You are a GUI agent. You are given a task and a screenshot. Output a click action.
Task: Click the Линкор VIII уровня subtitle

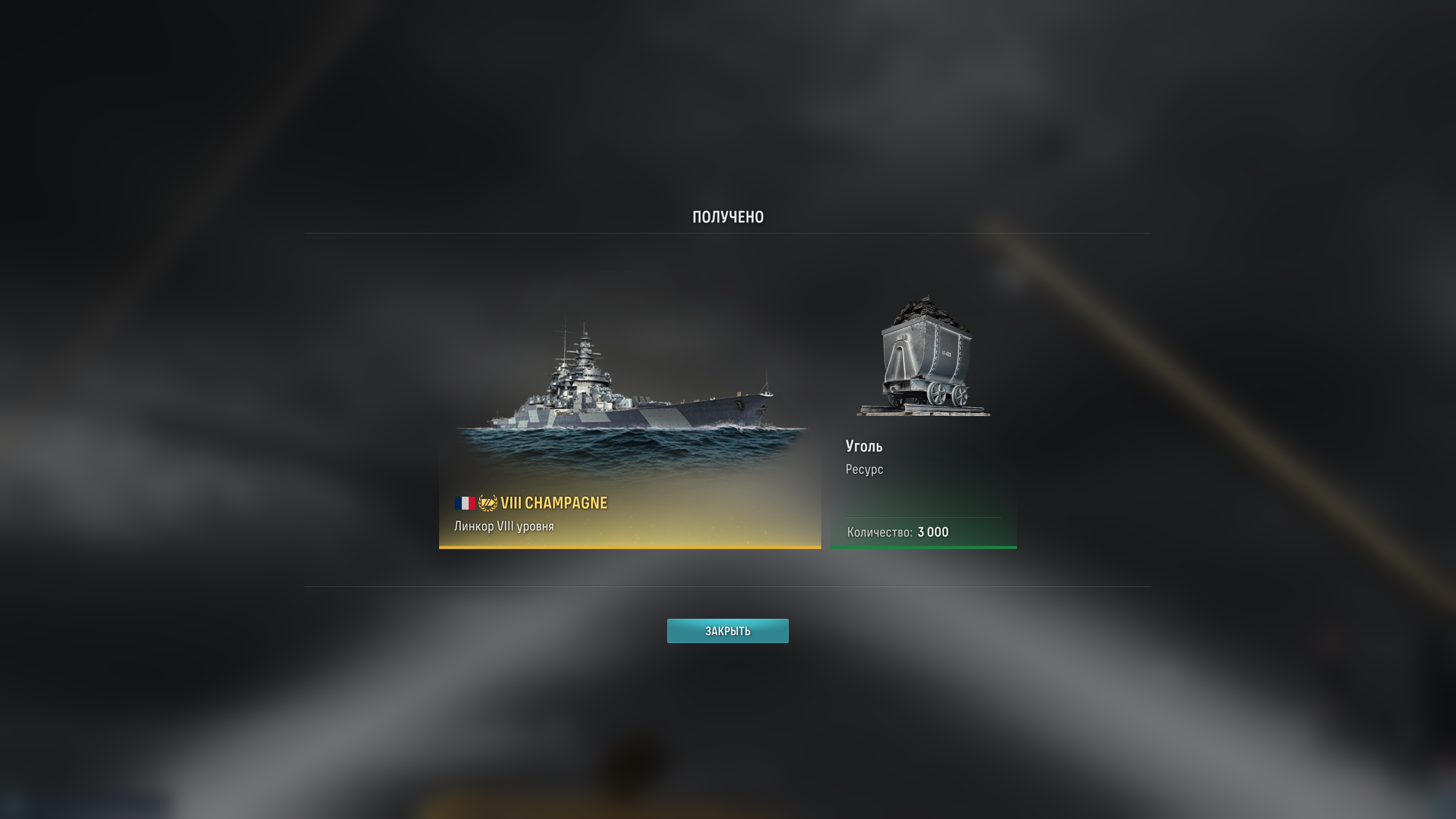coord(504,526)
